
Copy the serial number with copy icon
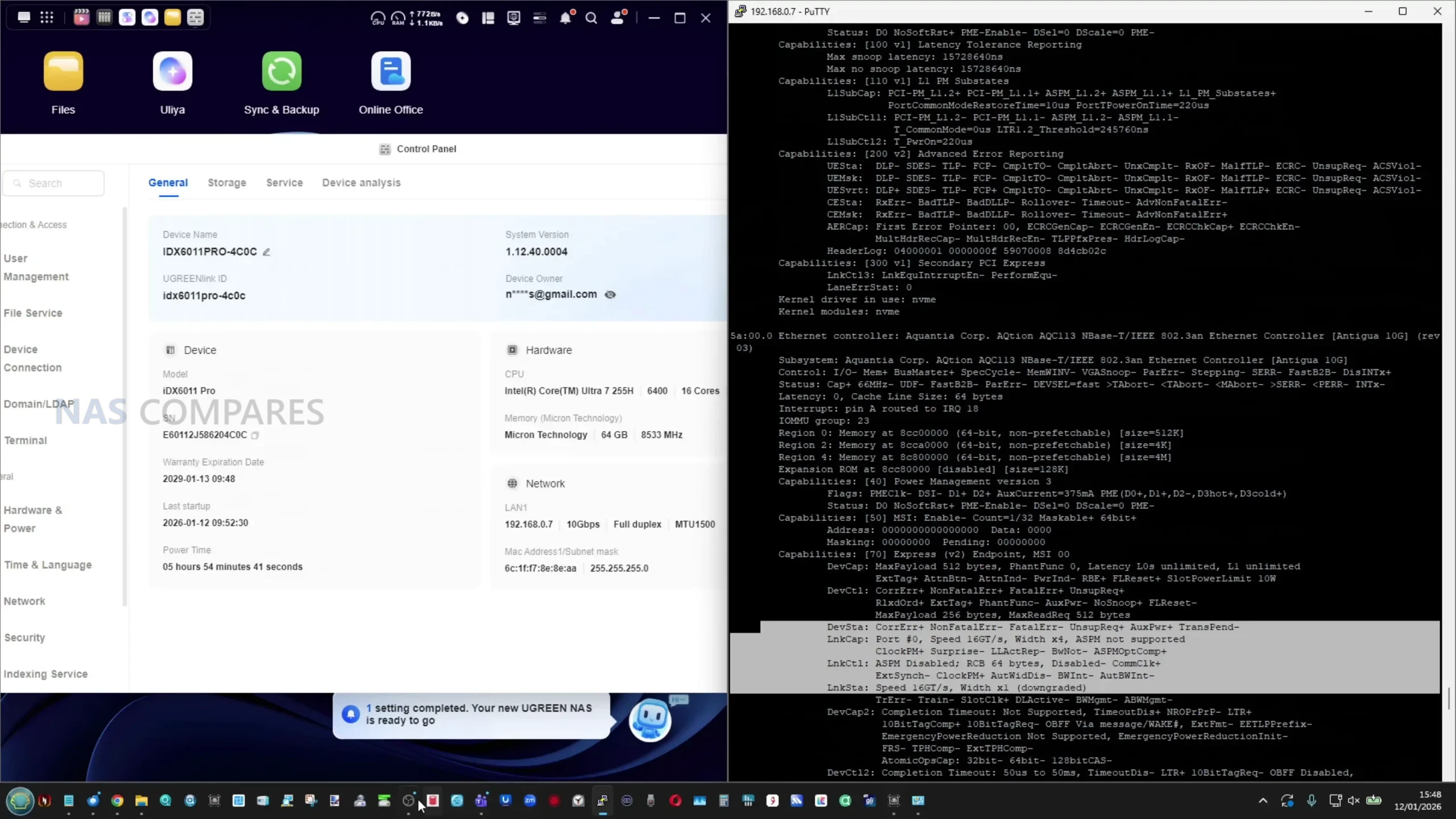255,436
